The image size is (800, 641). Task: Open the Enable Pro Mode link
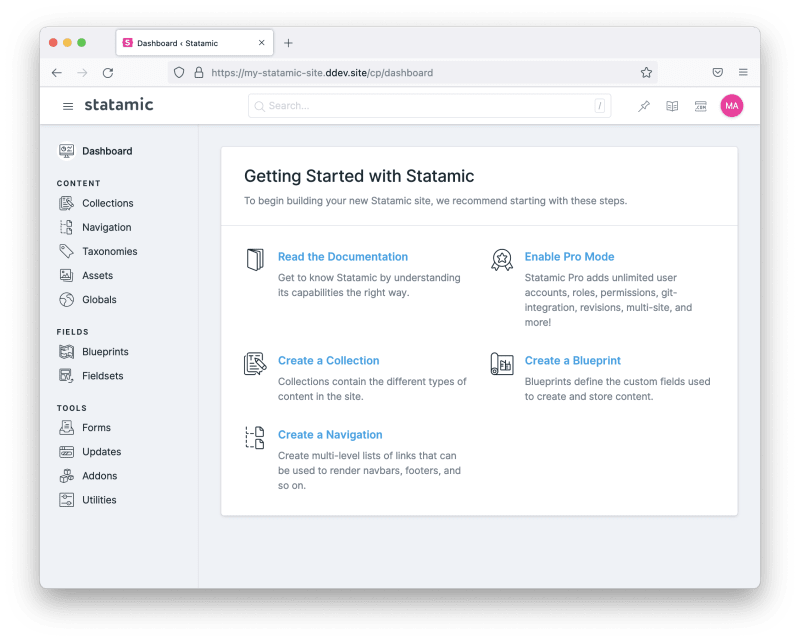[x=569, y=257]
